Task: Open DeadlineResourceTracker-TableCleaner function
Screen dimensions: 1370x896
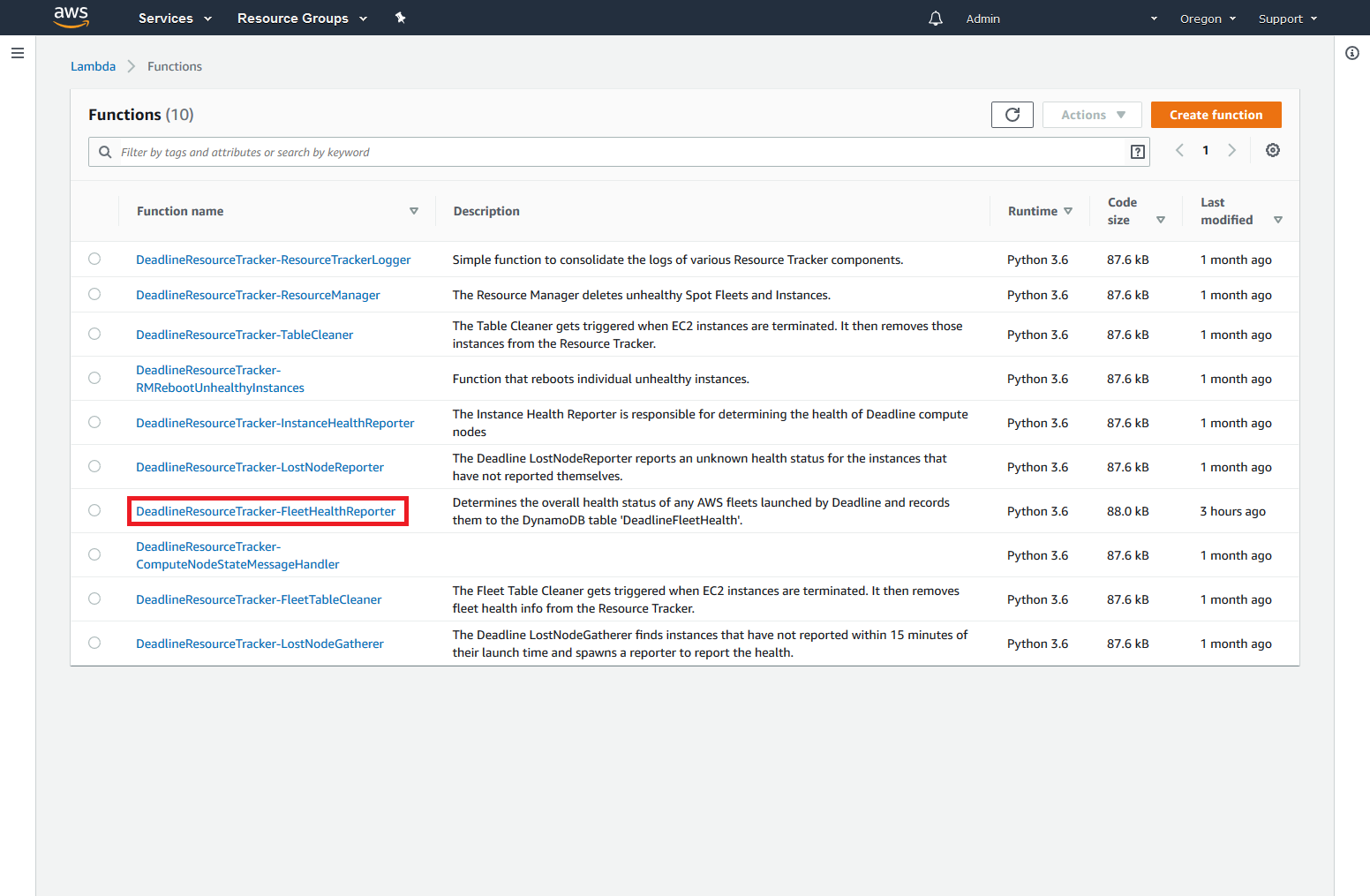Action: coord(245,335)
